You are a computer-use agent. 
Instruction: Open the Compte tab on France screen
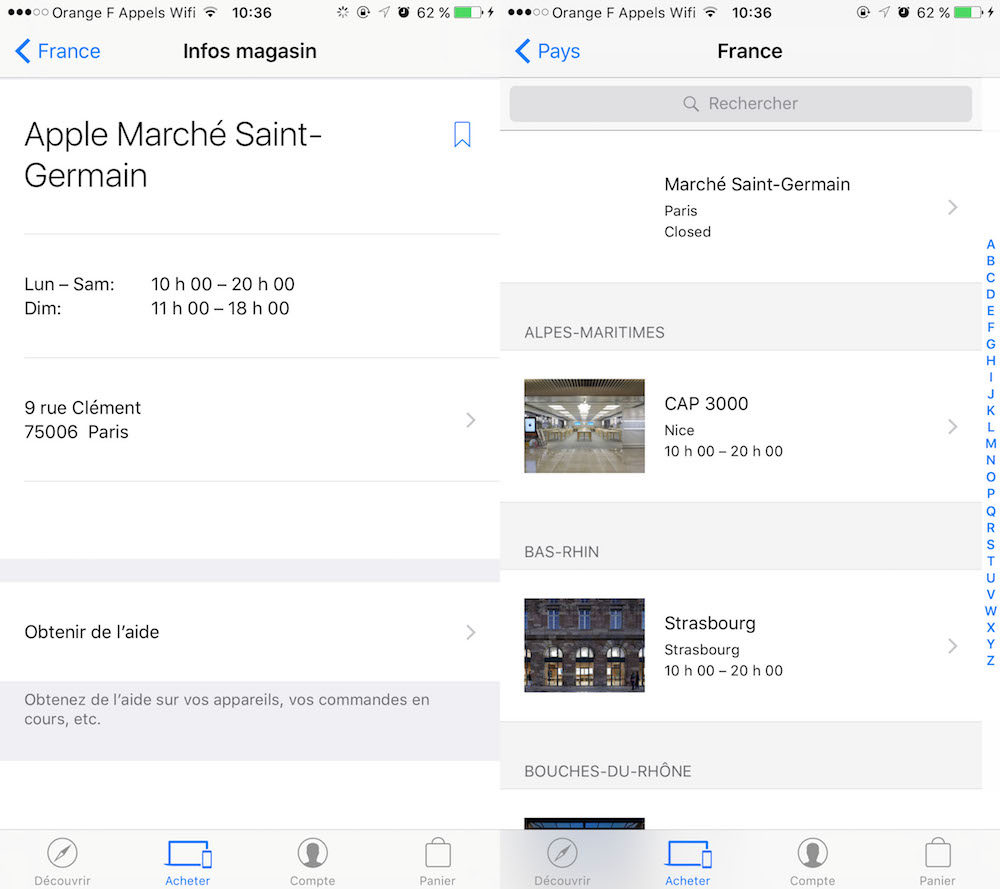[x=812, y=862]
